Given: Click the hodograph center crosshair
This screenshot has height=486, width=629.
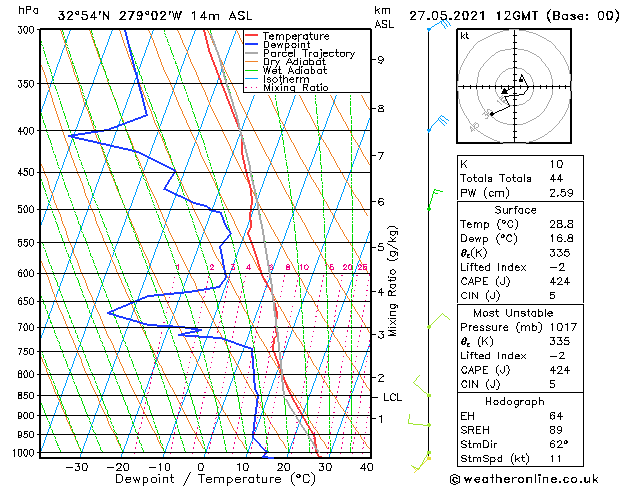Looking at the screenshot, I should point(515,87).
